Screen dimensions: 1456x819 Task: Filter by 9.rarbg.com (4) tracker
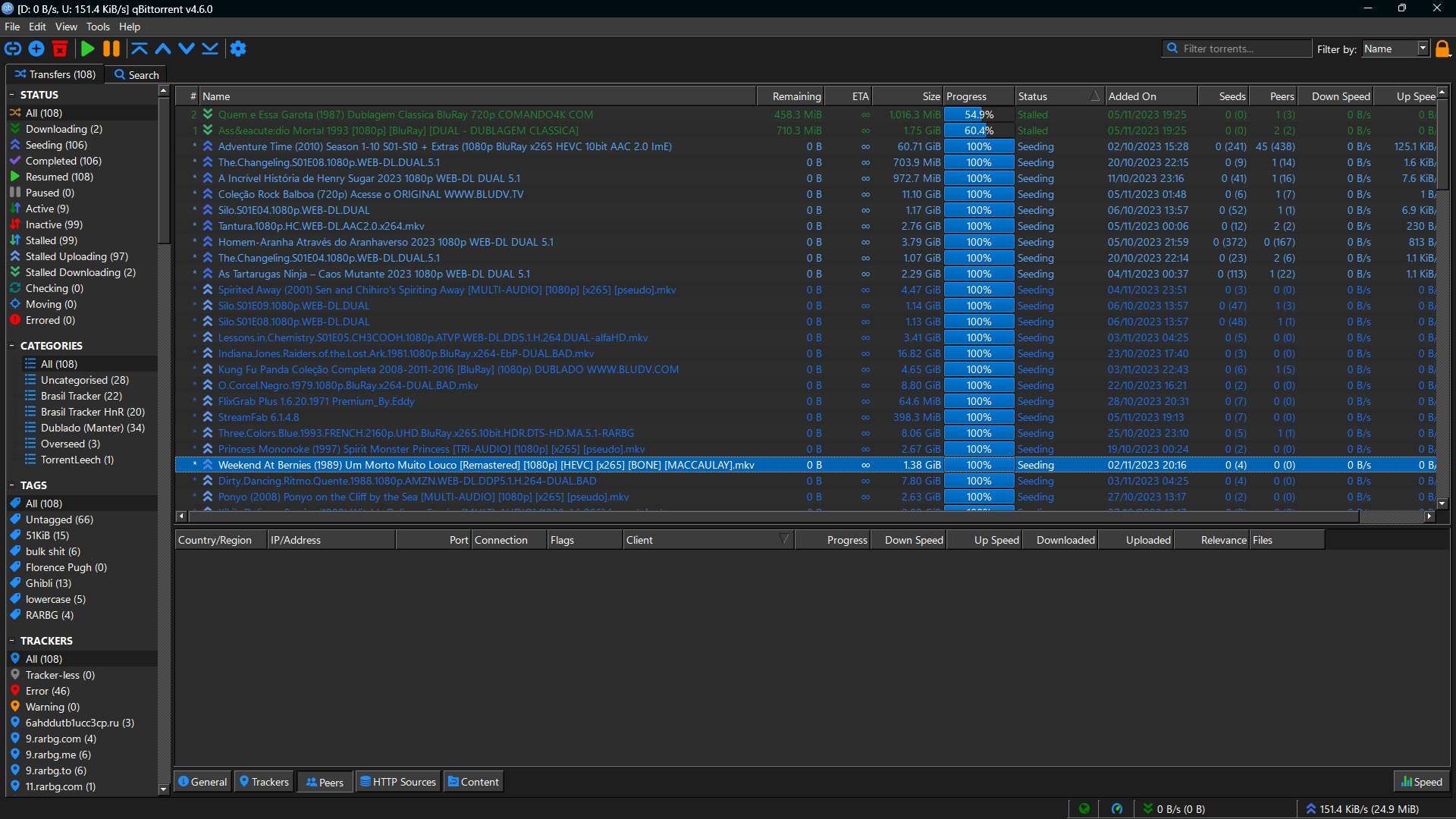point(61,739)
